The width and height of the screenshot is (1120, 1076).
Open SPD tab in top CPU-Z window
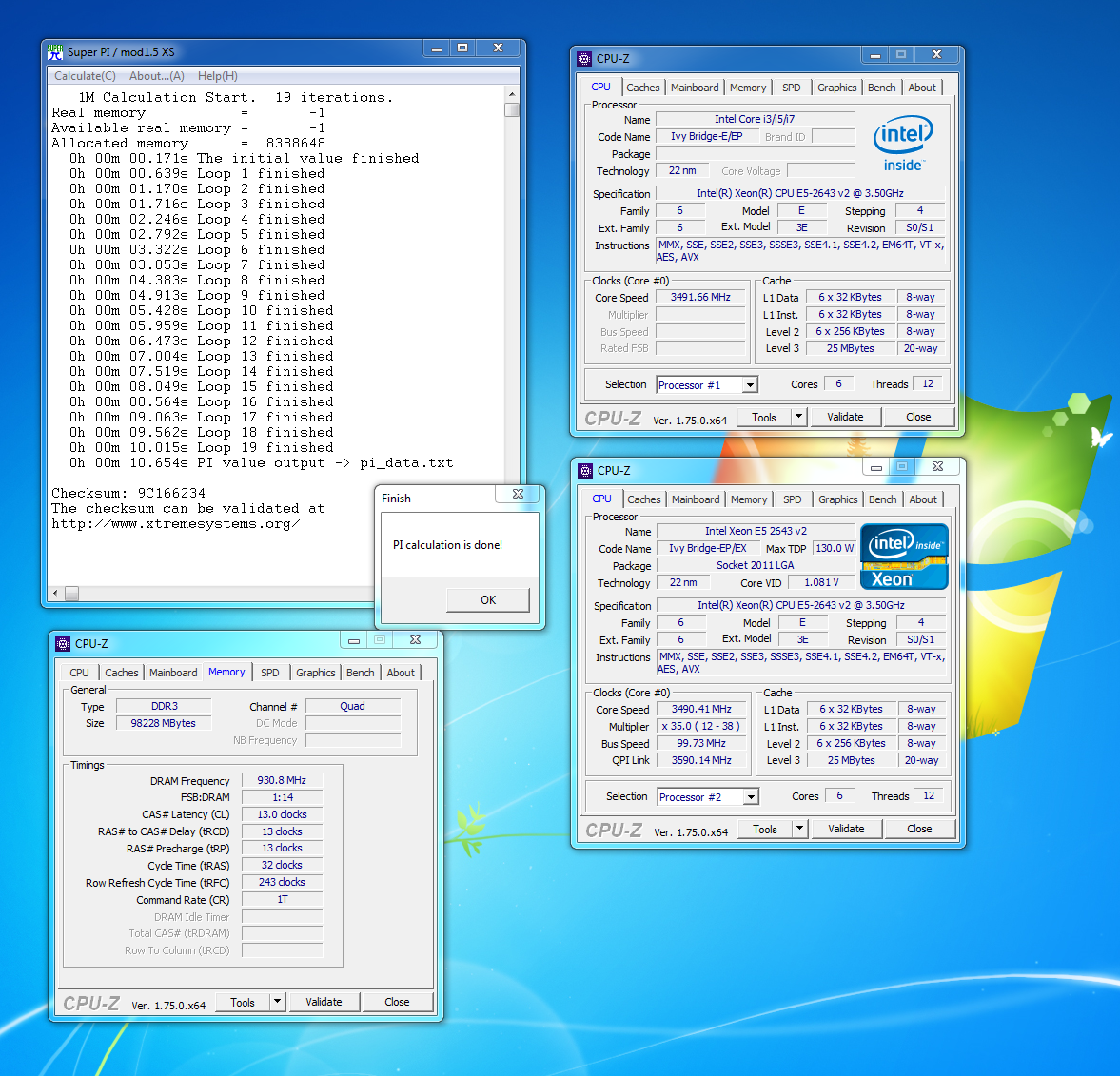point(792,88)
